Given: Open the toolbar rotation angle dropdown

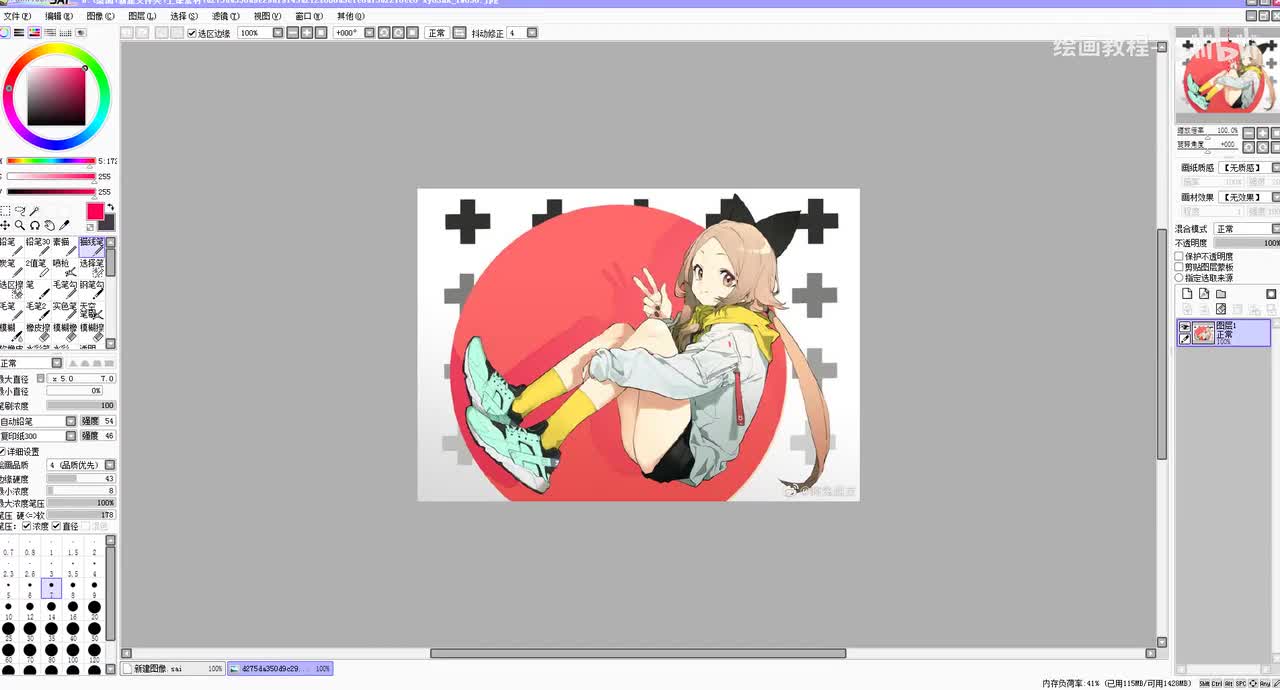Looking at the screenshot, I should tap(369, 33).
